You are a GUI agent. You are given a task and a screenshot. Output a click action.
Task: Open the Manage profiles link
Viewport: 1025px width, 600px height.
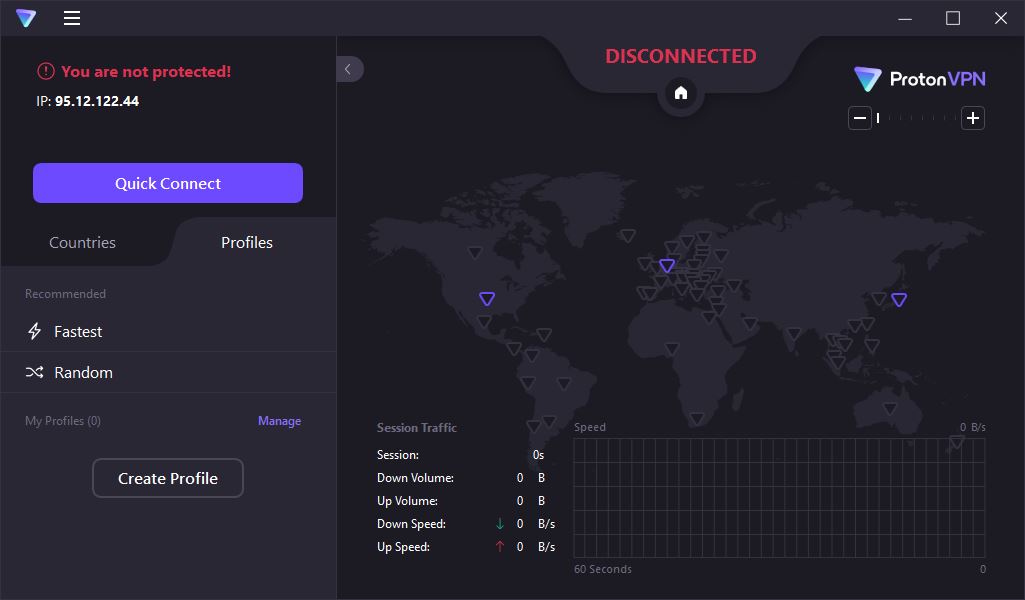click(x=279, y=421)
